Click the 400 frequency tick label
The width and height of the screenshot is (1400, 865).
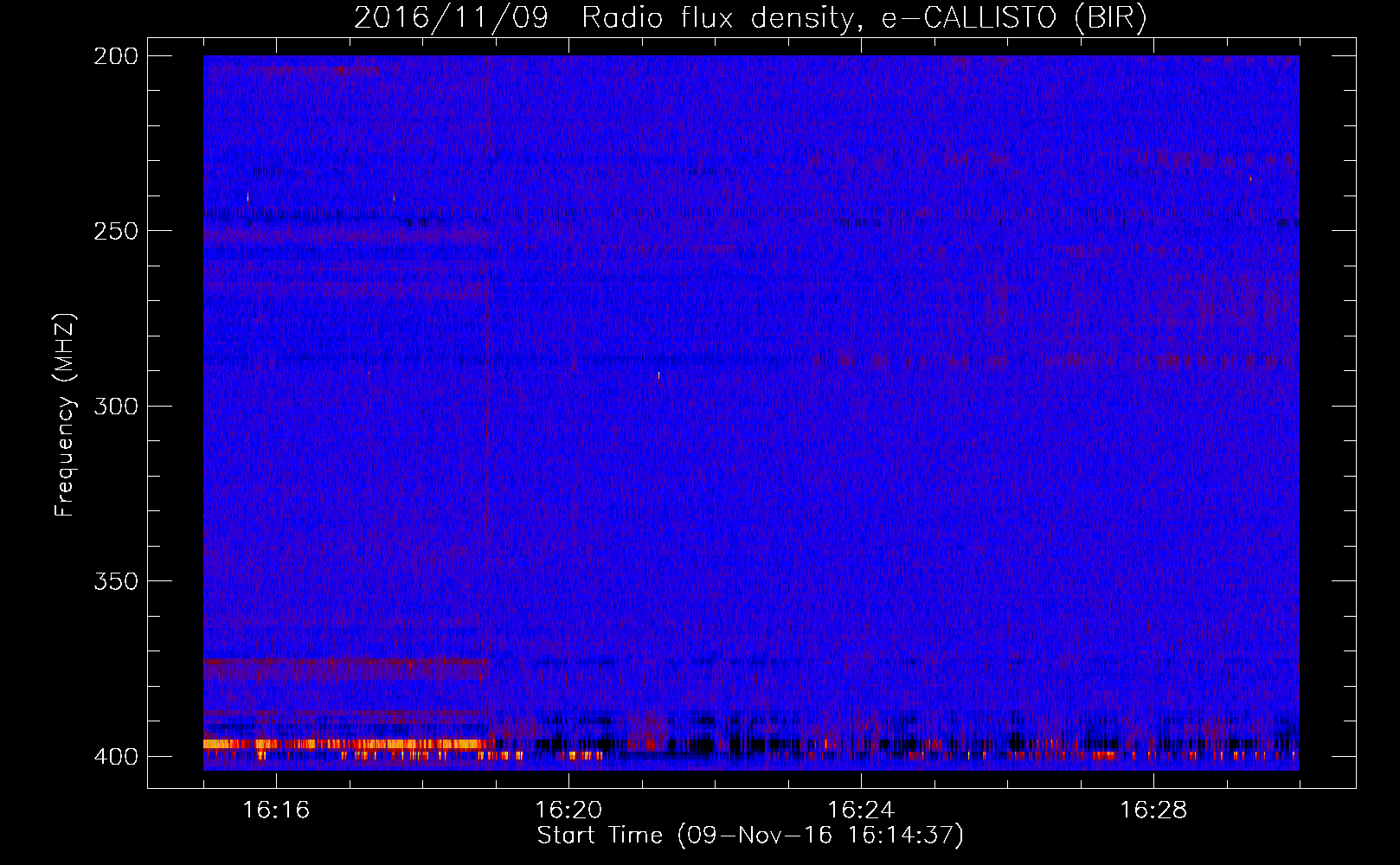coord(116,756)
